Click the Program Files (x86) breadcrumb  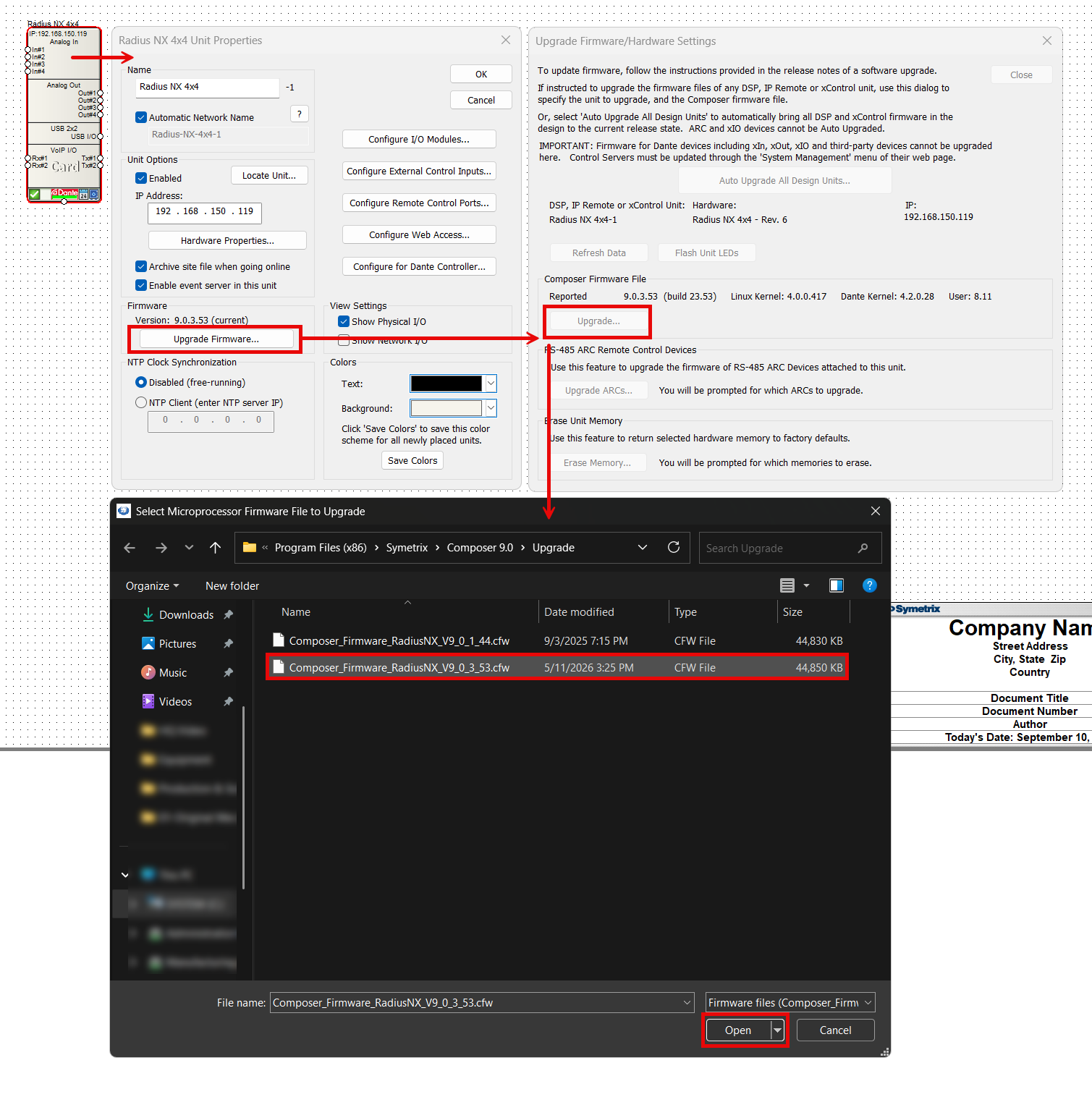[x=321, y=548]
